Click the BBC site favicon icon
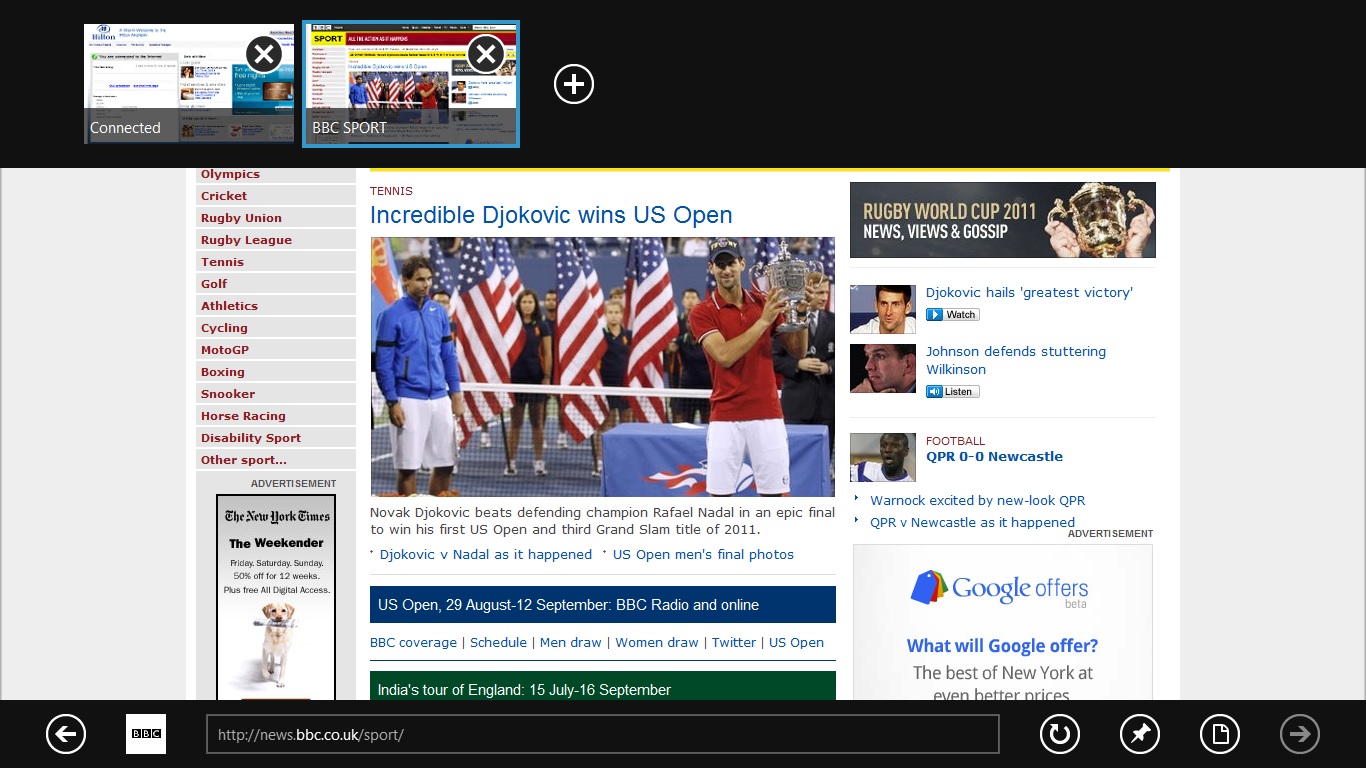Screen dimensions: 1366x768 [x=146, y=734]
